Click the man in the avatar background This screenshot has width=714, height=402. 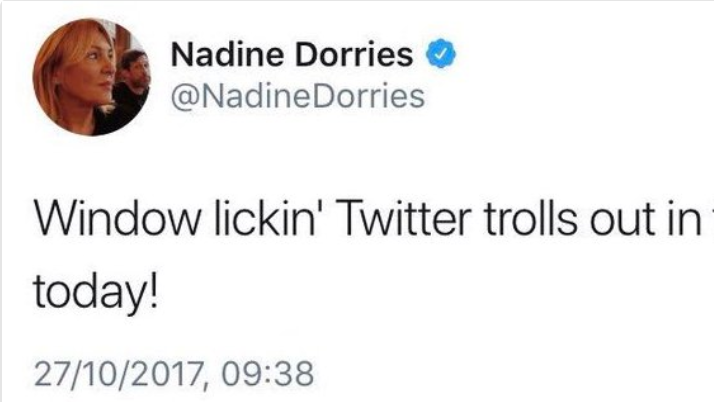(133, 80)
